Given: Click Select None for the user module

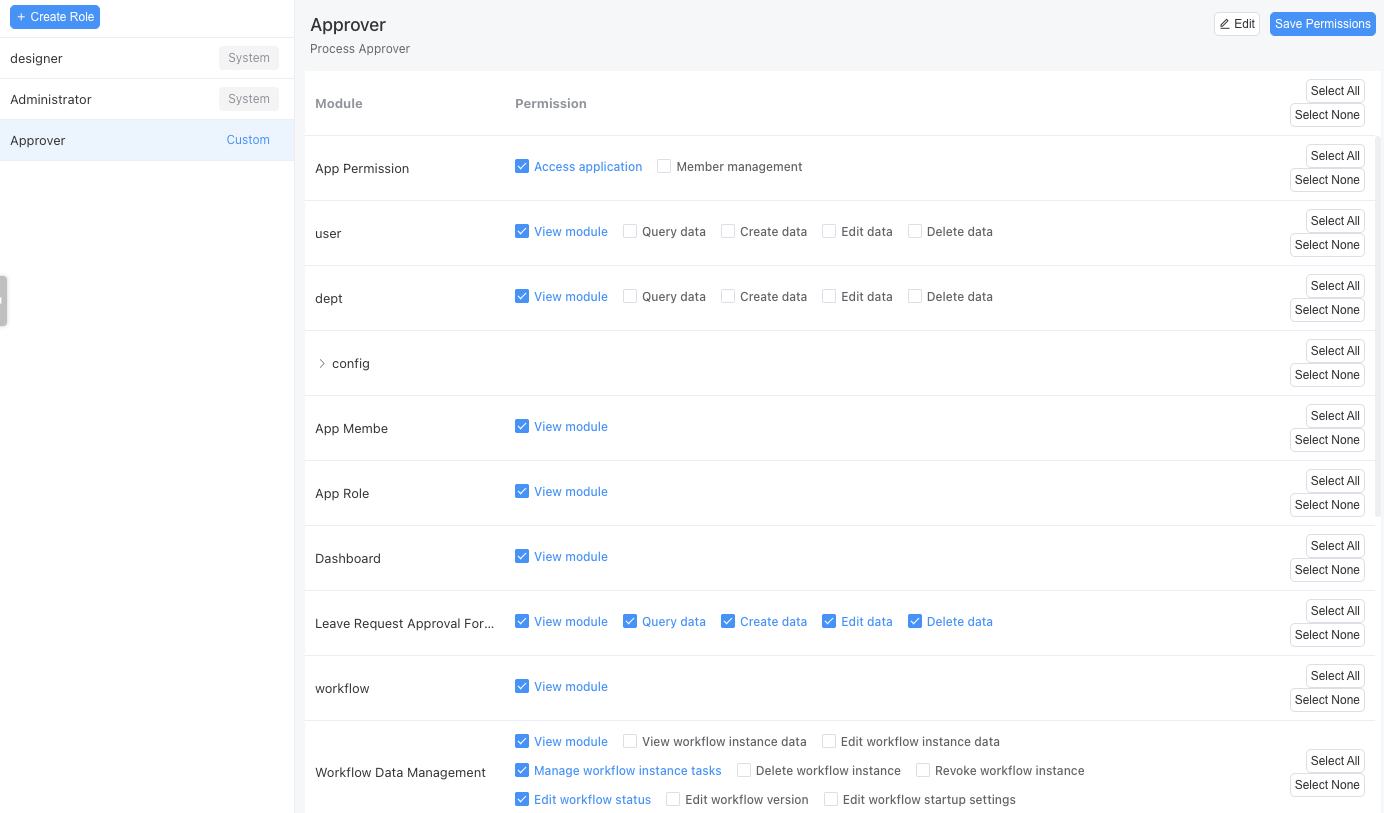Looking at the screenshot, I should (1327, 245).
